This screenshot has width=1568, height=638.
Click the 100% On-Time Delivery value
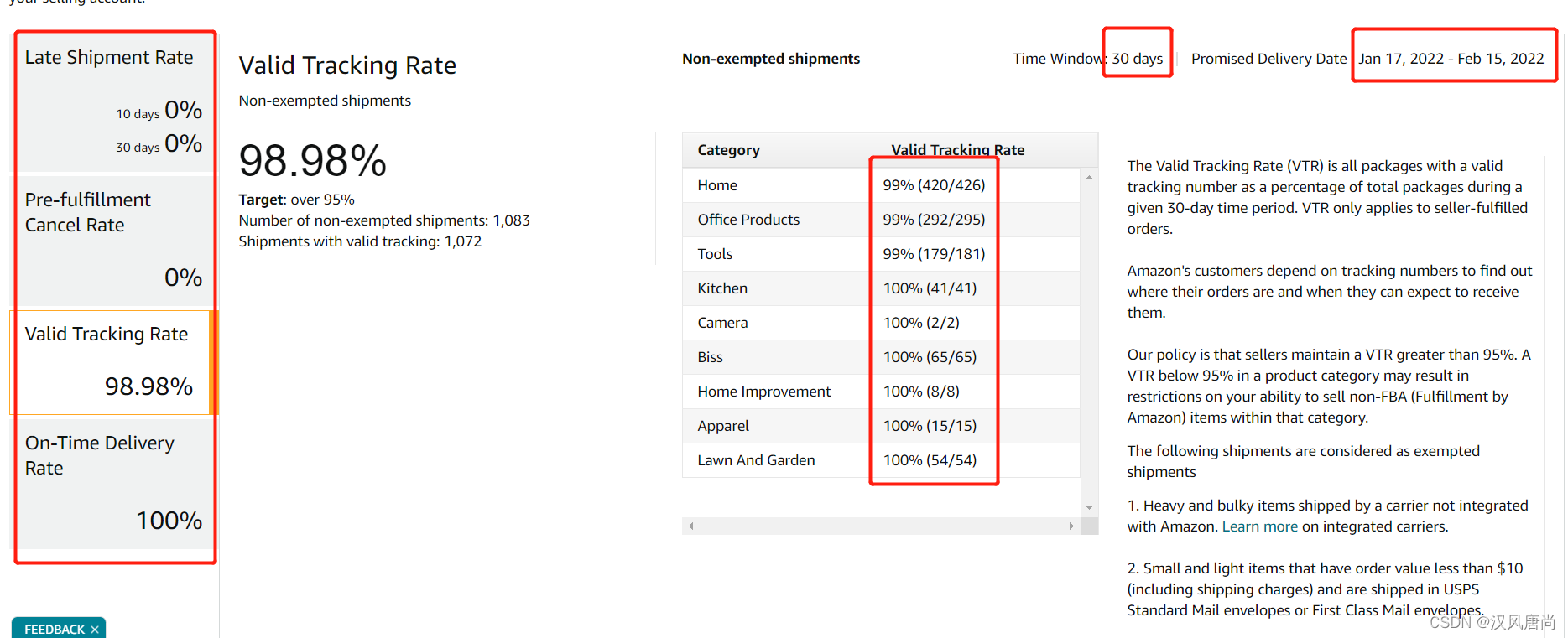169,521
